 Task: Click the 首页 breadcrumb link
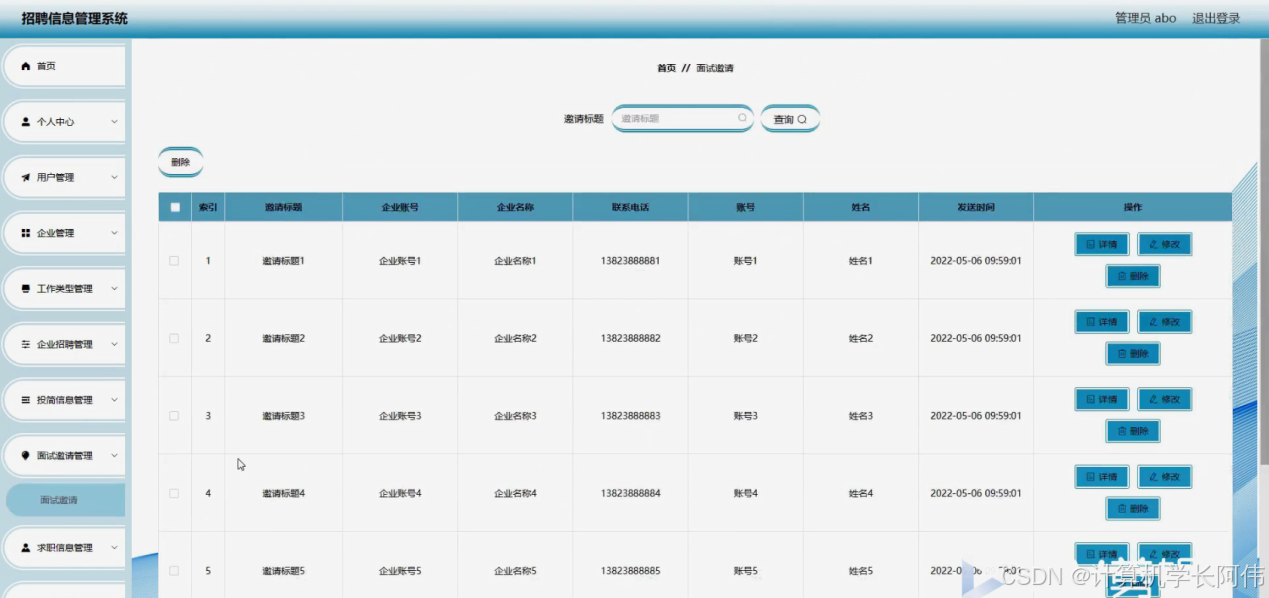[x=666, y=68]
